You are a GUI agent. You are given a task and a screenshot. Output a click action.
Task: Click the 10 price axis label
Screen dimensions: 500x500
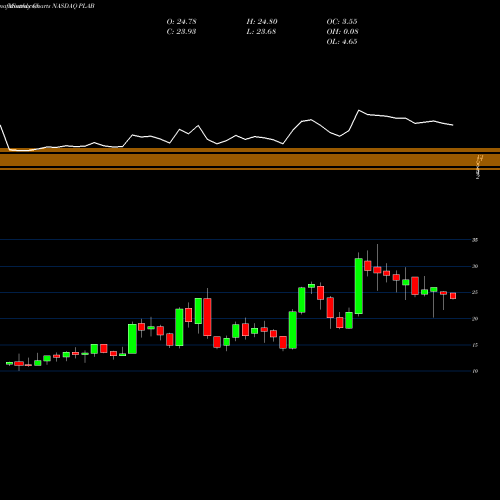pos(475,371)
